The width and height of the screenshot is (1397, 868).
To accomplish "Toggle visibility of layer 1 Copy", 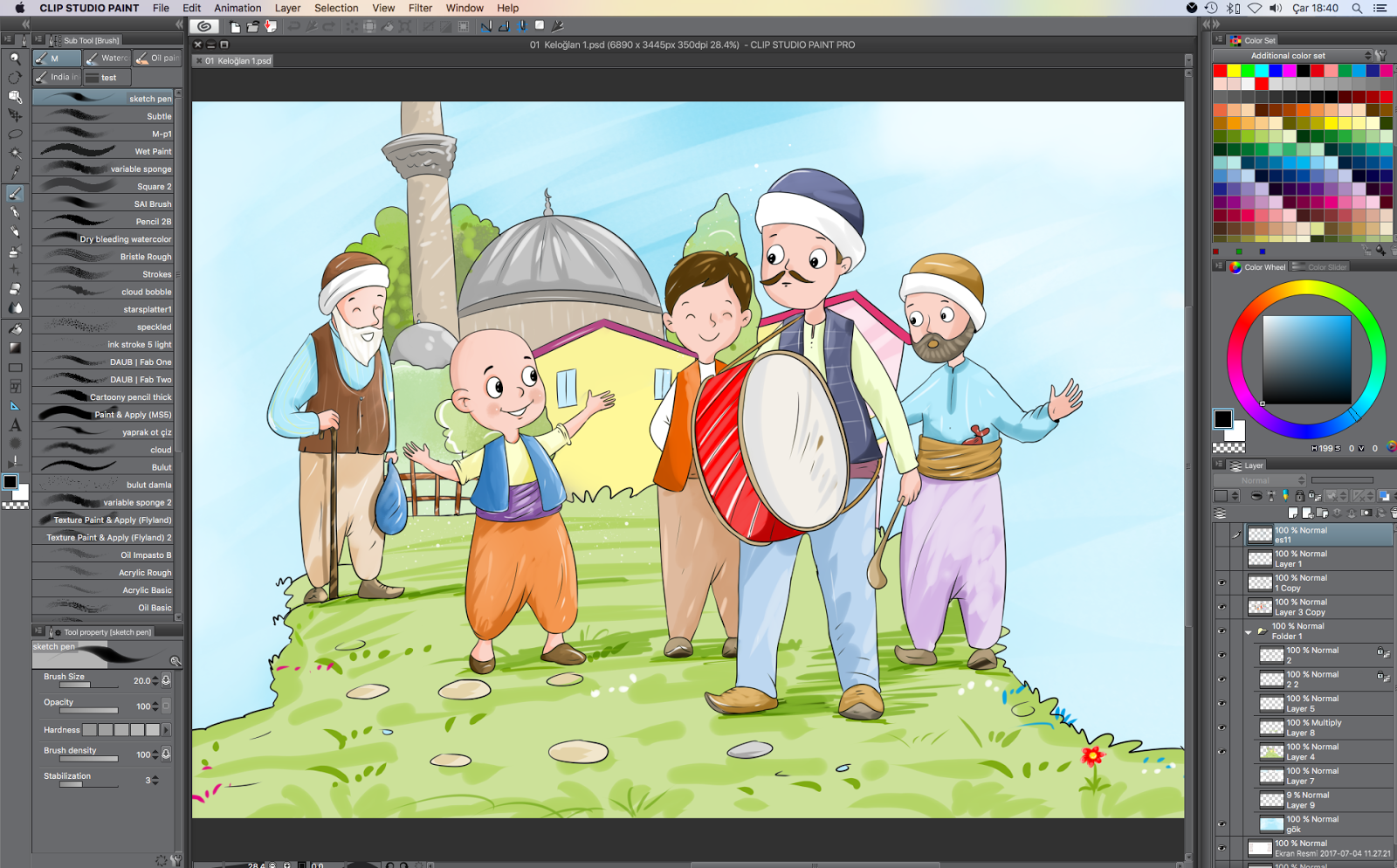I will point(1222,582).
